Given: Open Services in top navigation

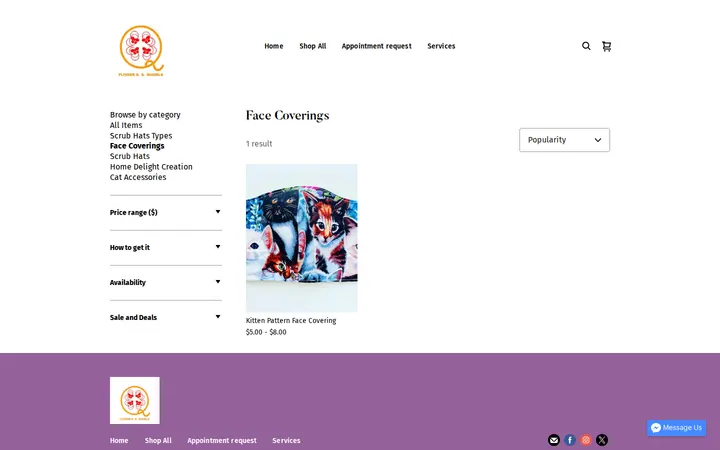Looking at the screenshot, I should 441,46.
